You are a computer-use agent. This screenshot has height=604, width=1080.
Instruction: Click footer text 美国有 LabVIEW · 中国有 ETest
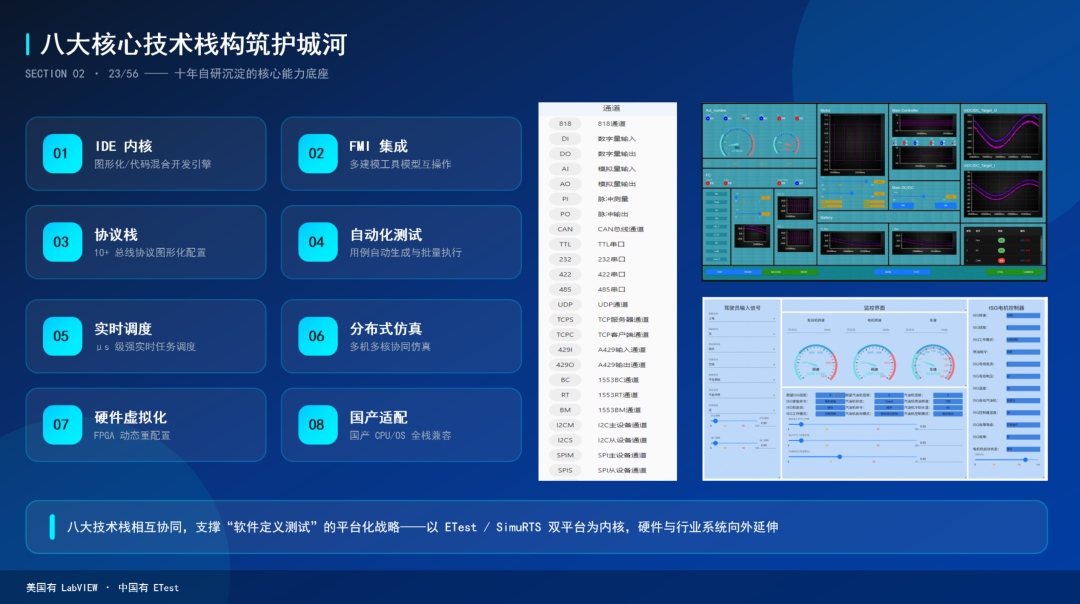point(103,587)
